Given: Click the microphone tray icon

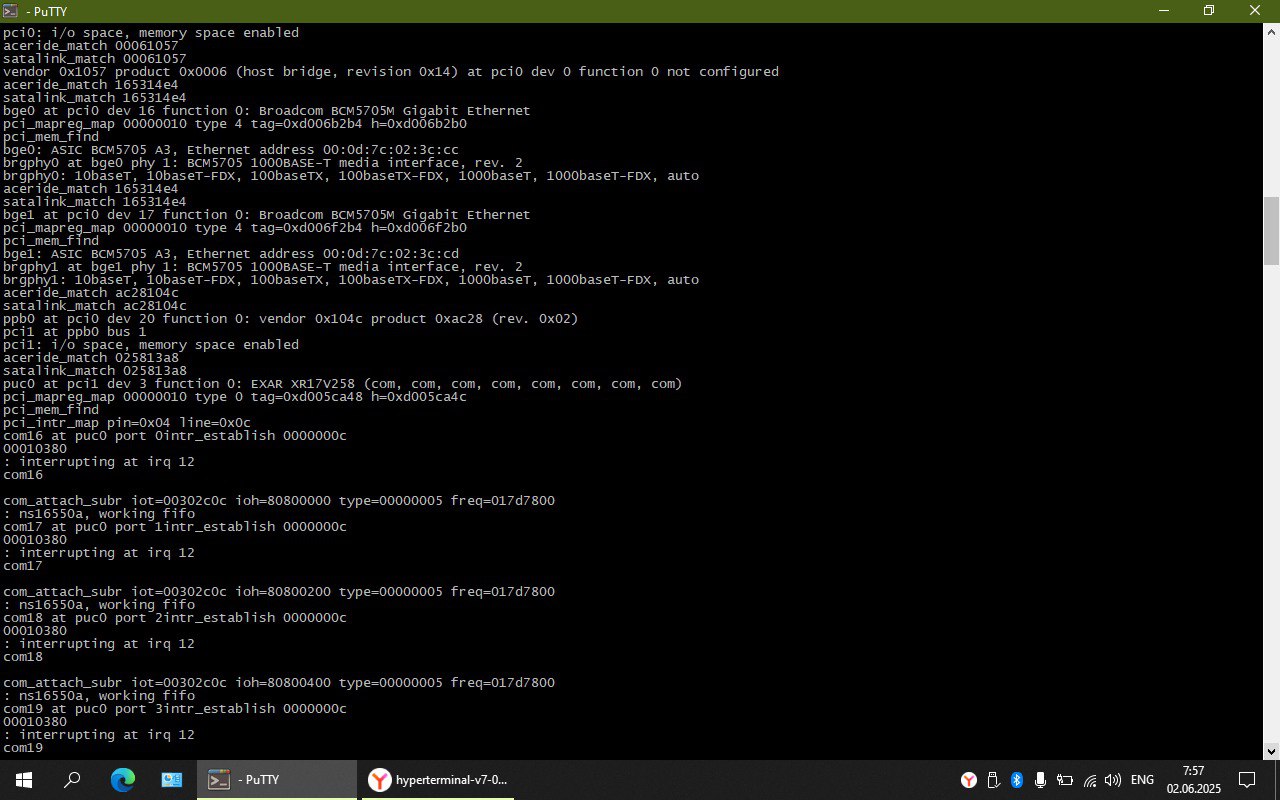Looking at the screenshot, I should click(x=1041, y=780).
